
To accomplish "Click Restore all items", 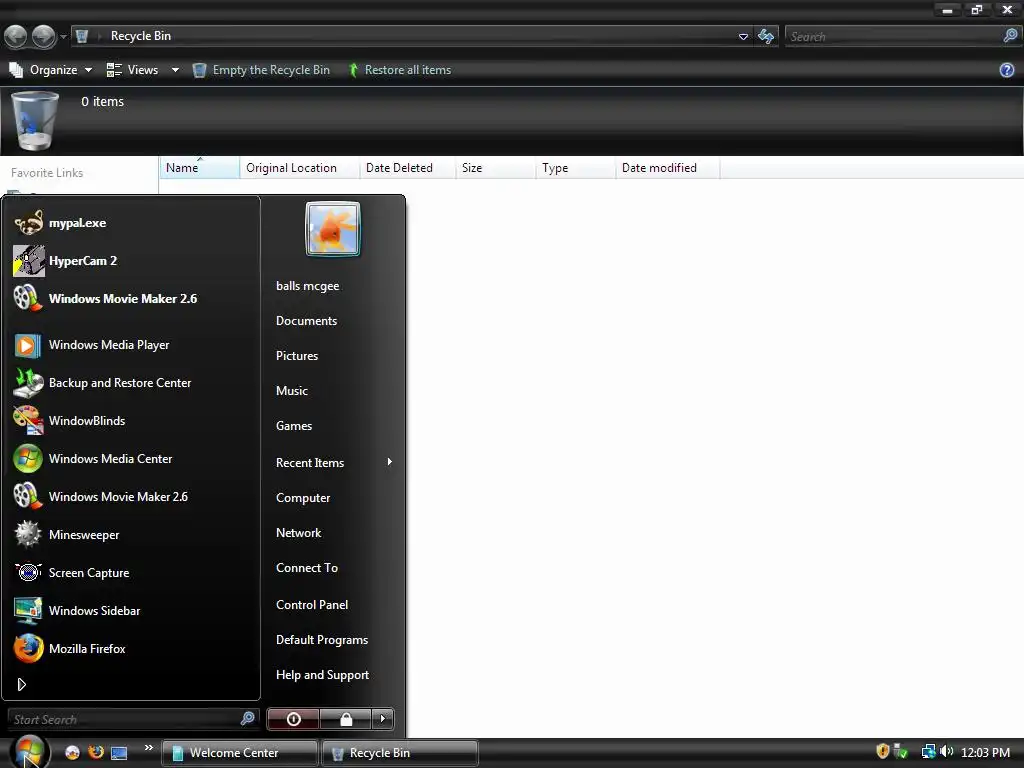I will [x=399, y=70].
